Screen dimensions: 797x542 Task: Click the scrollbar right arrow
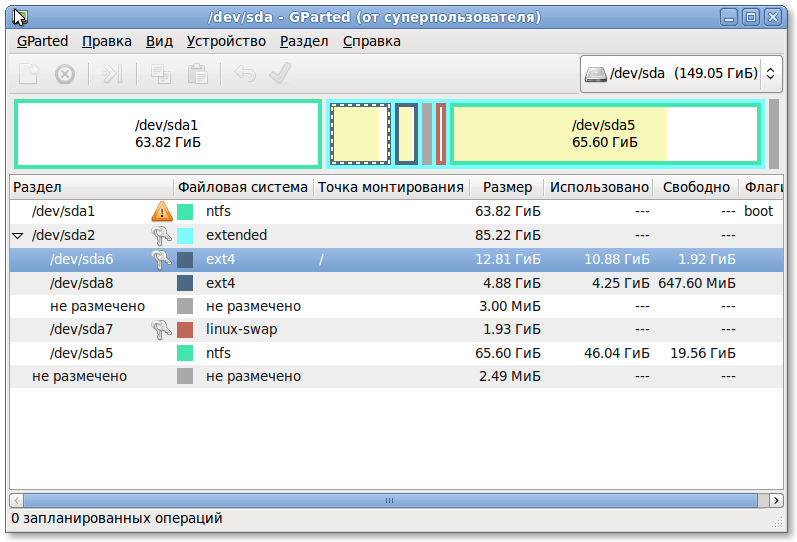pos(776,500)
